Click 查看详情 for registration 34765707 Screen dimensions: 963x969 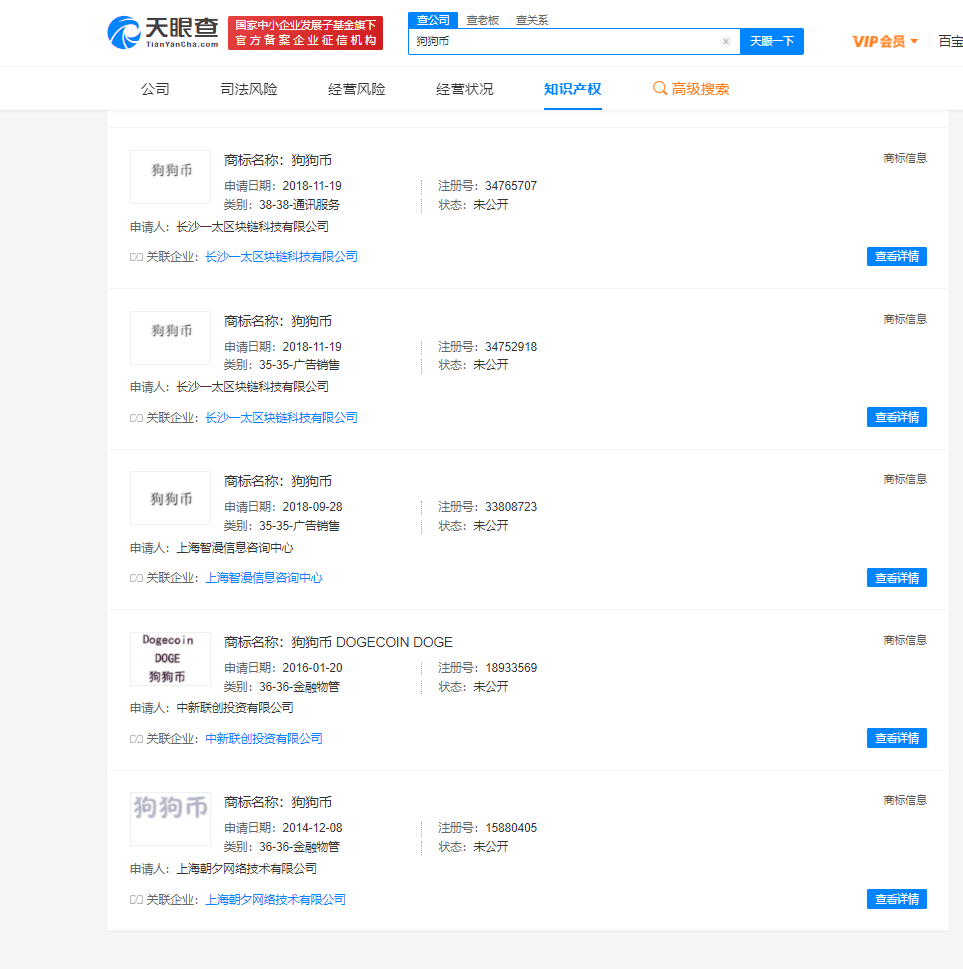(897, 256)
